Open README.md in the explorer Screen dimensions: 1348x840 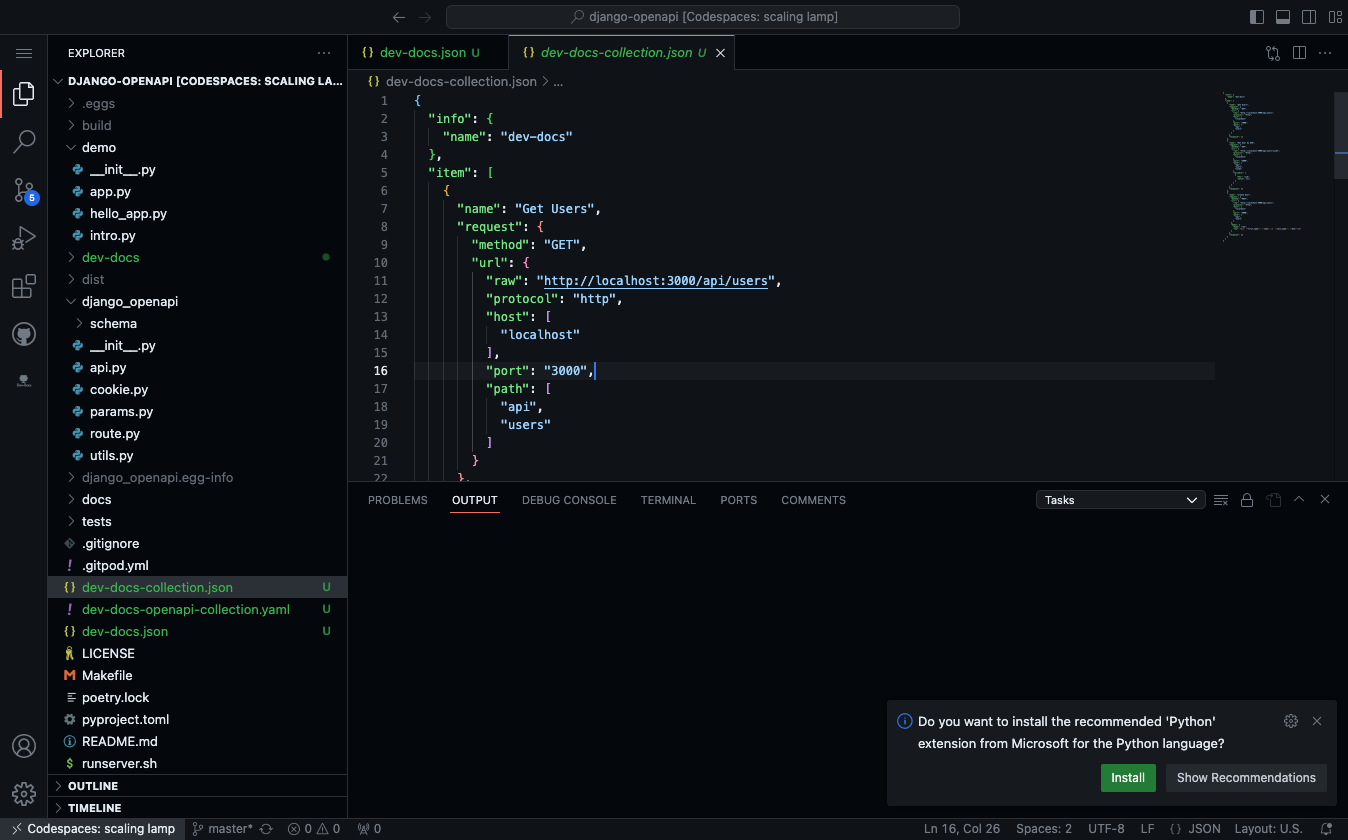coord(120,741)
